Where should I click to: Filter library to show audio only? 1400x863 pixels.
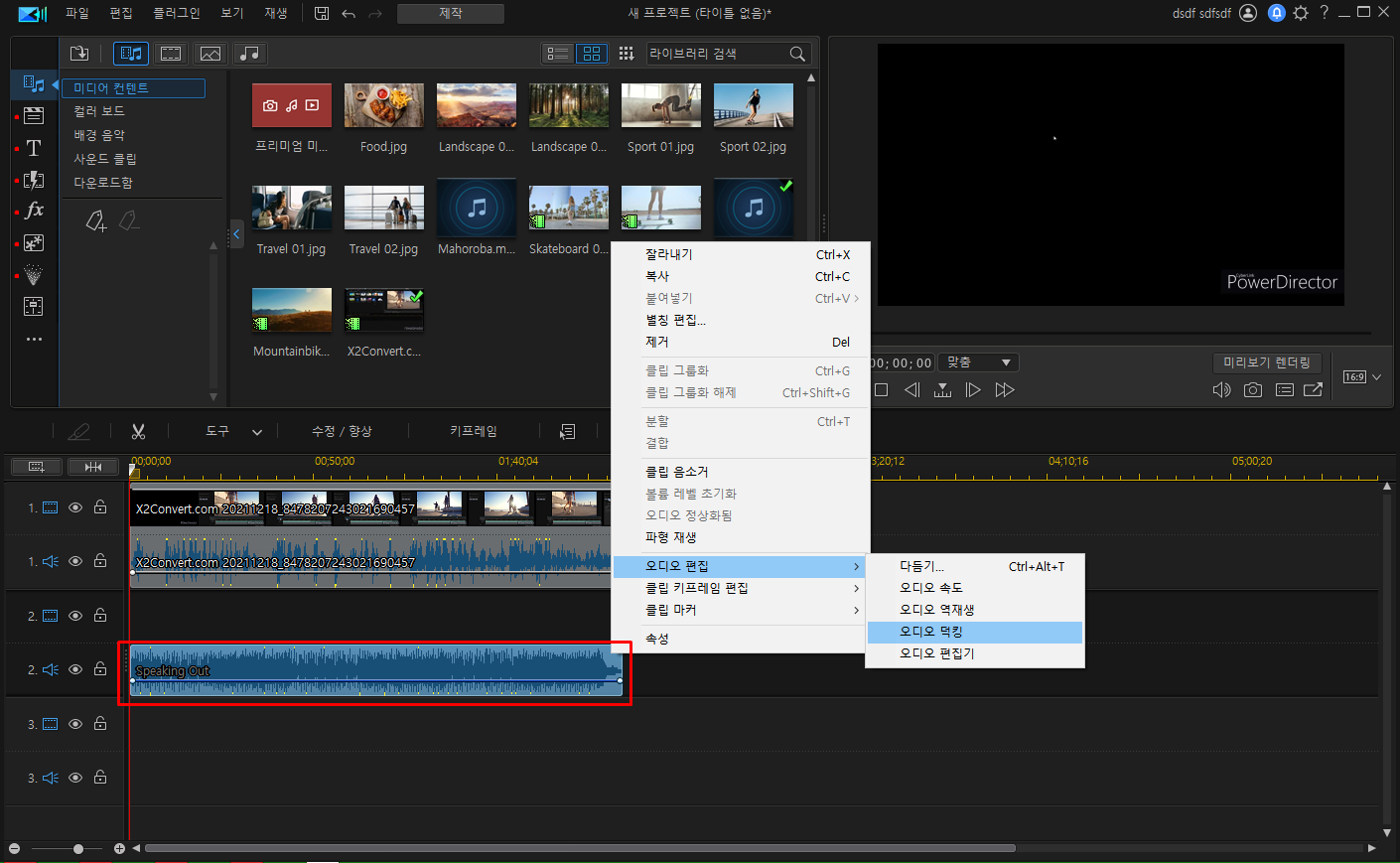[x=250, y=54]
